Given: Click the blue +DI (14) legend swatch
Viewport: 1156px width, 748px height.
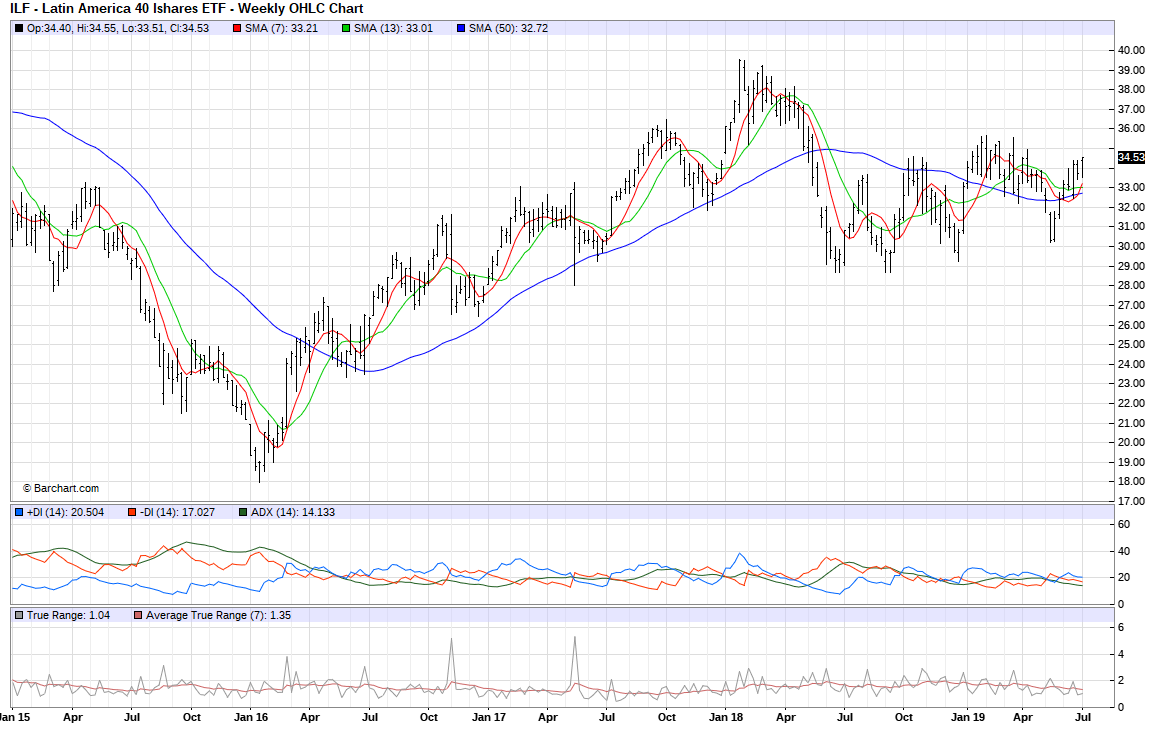Looking at the screenshot, I should 19,512.
